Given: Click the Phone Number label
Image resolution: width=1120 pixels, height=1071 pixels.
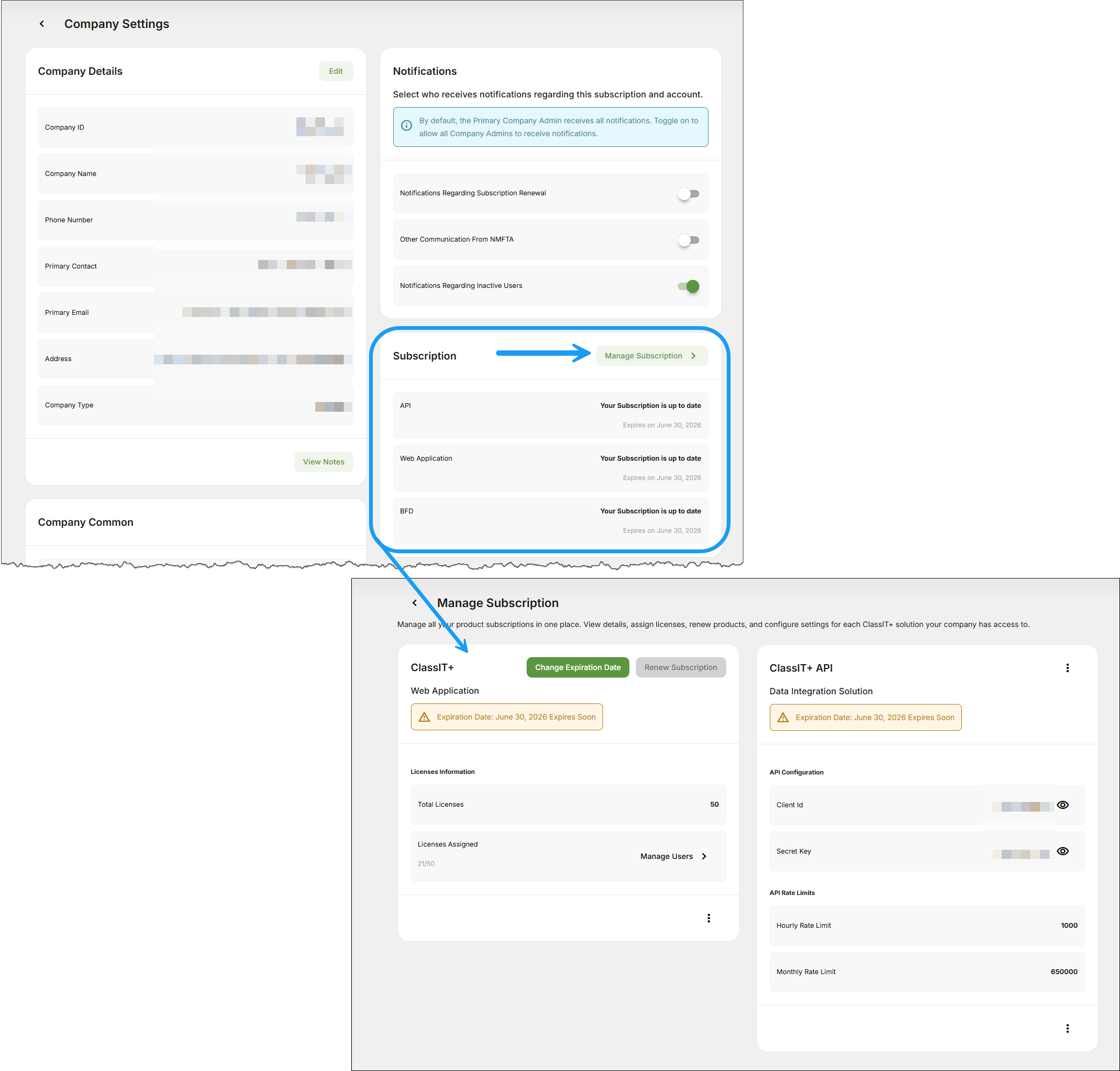Looking at the screenshot, I should (x=68, y=220).
